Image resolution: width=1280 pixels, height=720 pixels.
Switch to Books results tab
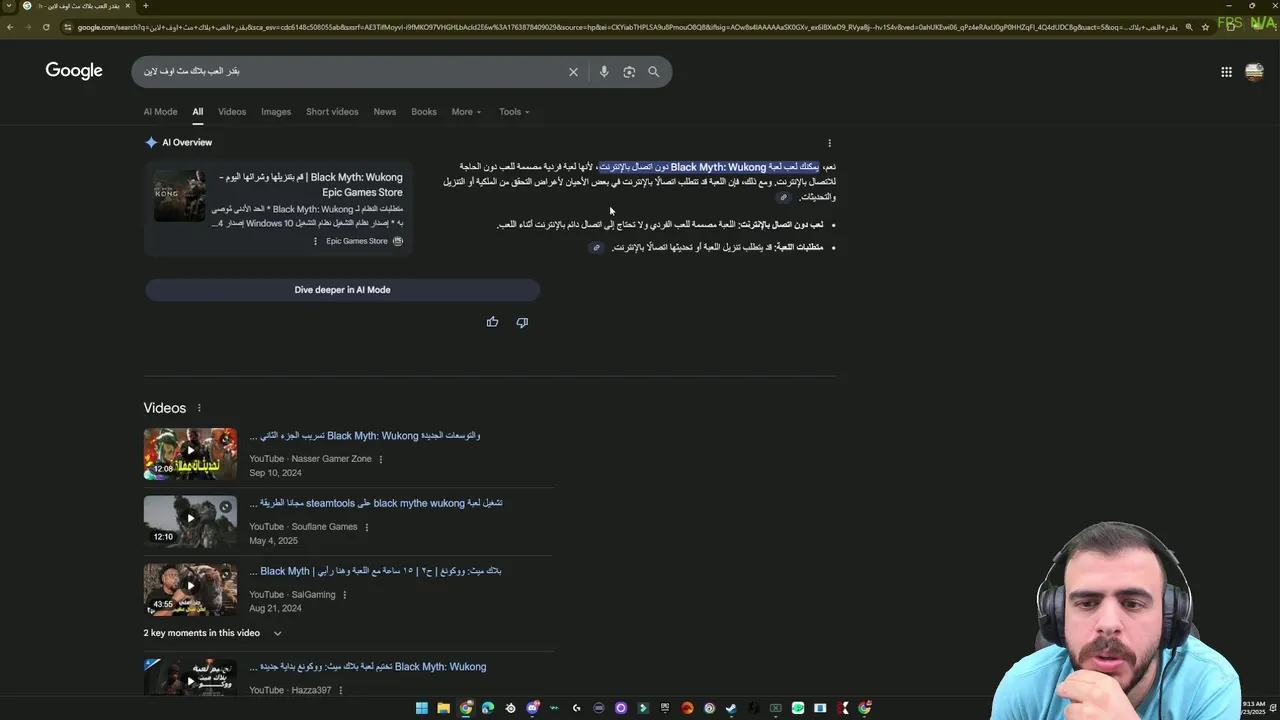[424, 112]
